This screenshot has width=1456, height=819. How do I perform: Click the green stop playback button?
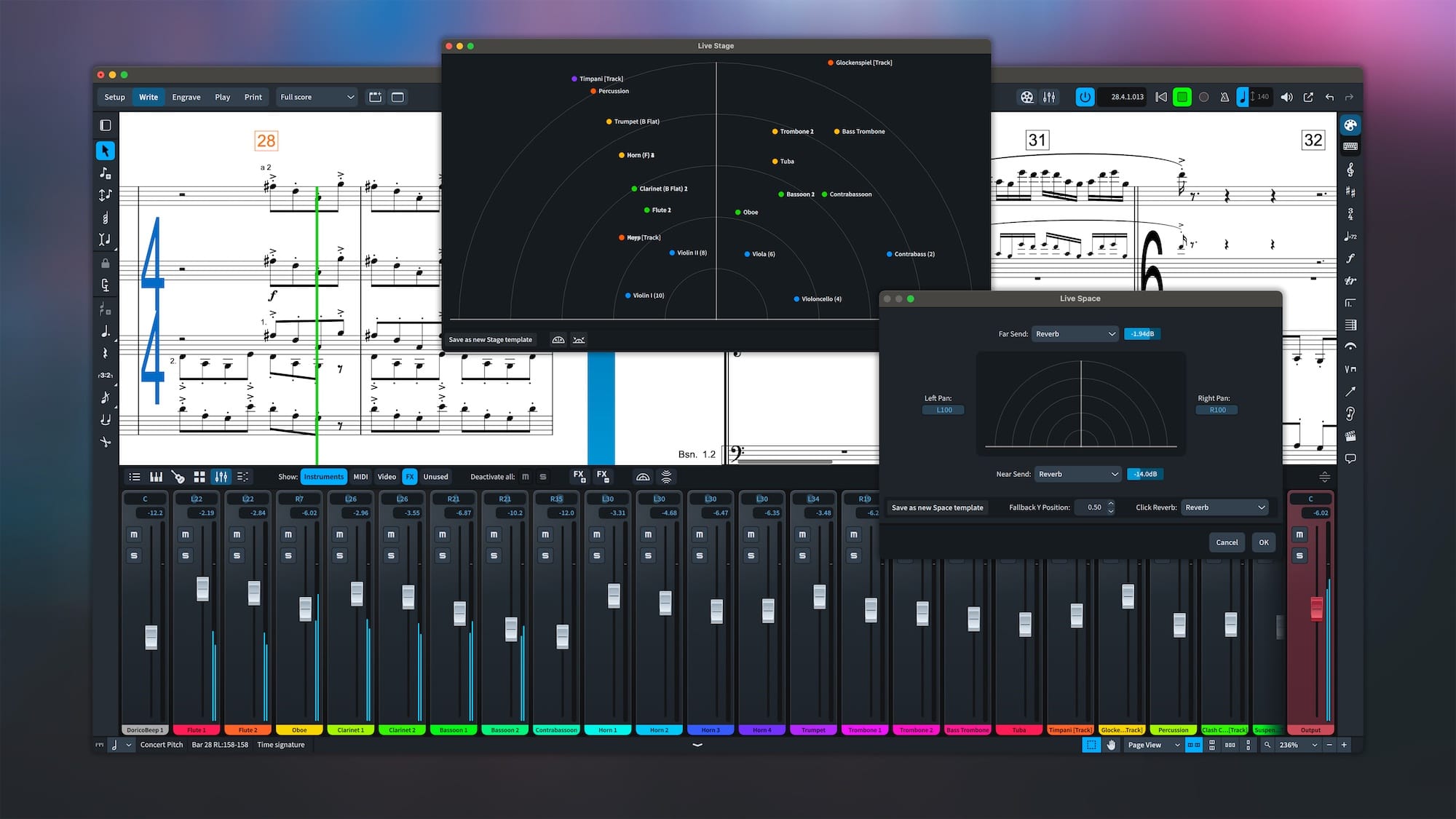point(1182,97)
